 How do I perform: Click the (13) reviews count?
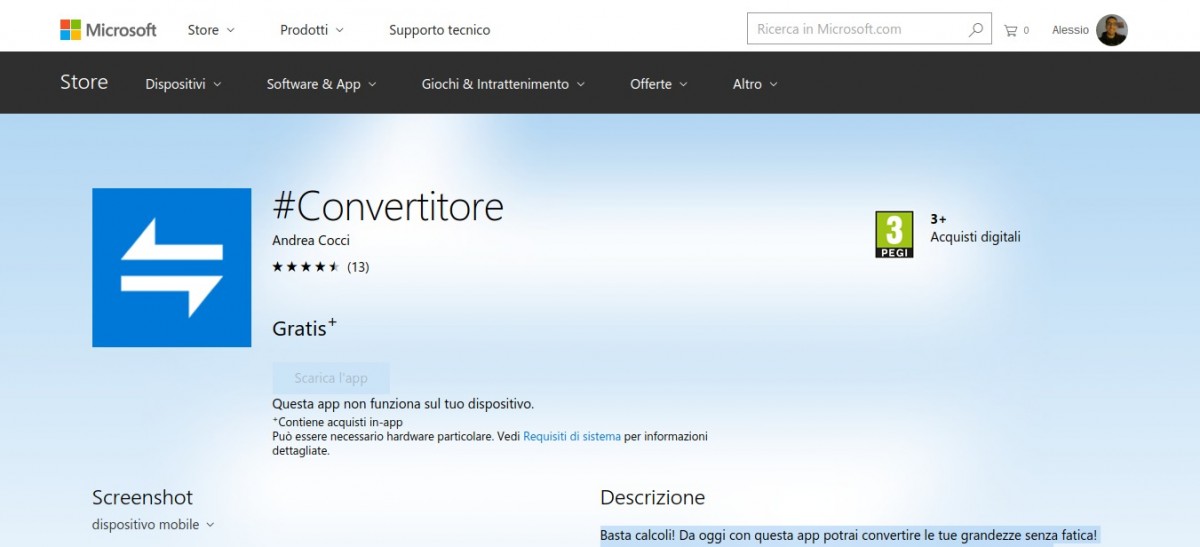point(358,267)
